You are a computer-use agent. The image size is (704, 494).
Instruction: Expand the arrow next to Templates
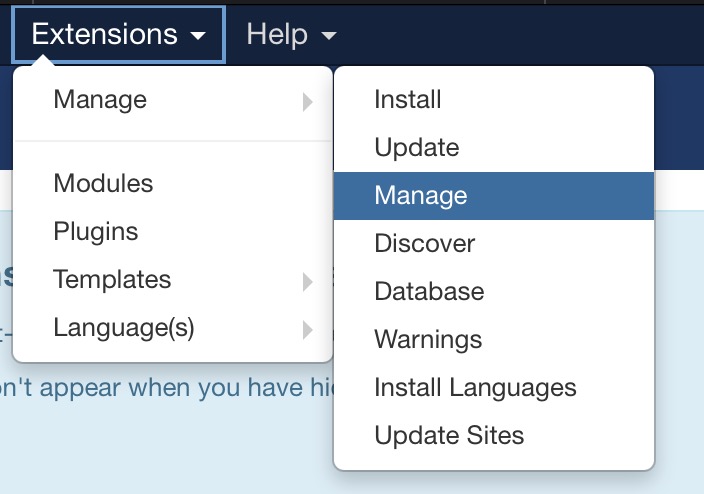pos(308,282)
